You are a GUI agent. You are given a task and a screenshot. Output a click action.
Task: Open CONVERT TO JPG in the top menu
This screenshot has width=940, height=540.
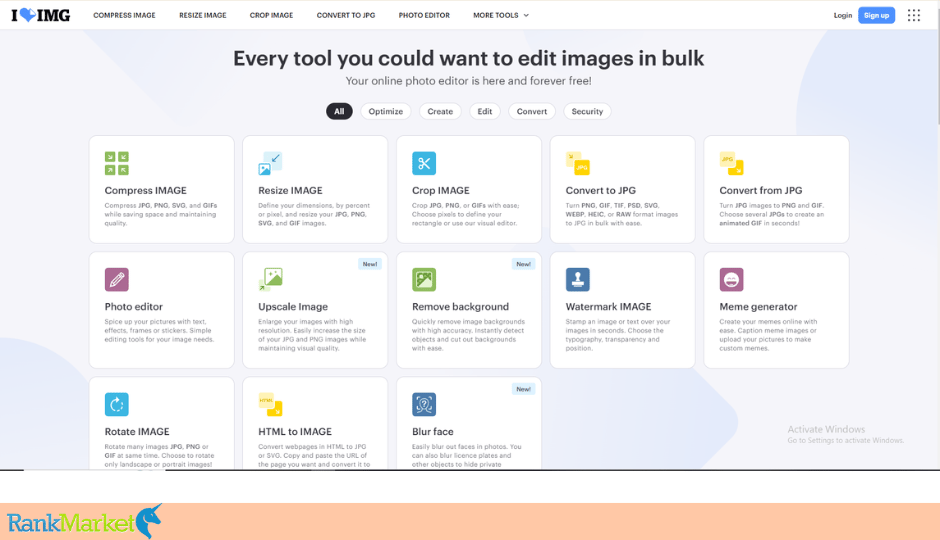click(346, 16)
